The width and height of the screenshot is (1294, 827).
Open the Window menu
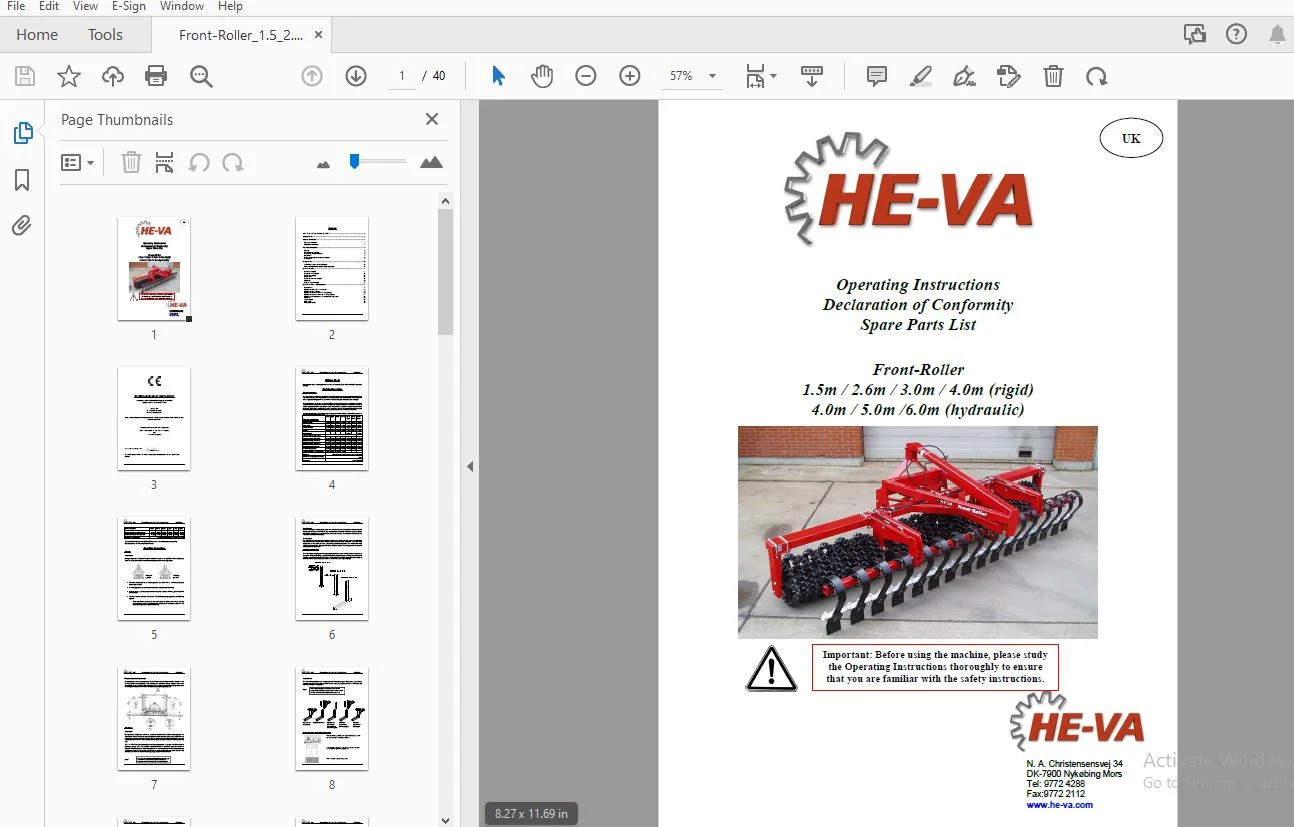pyautogui.click(x=182, y=6)
